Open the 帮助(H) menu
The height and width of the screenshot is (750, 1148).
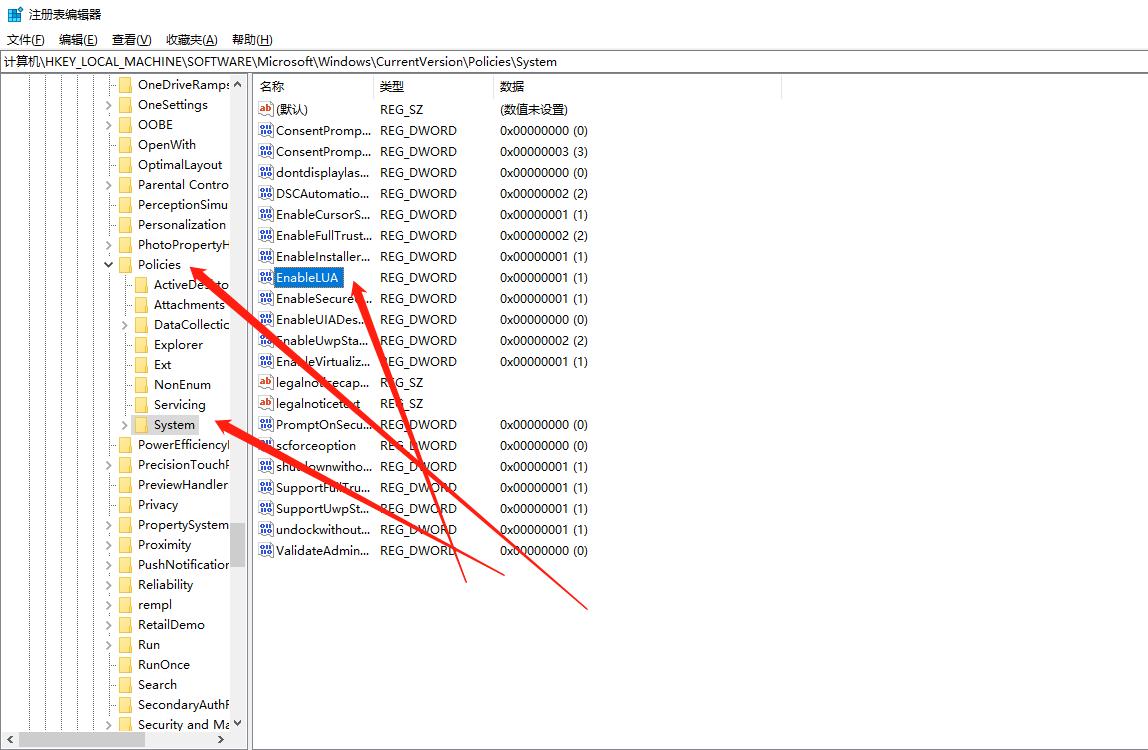pos(252,40)
